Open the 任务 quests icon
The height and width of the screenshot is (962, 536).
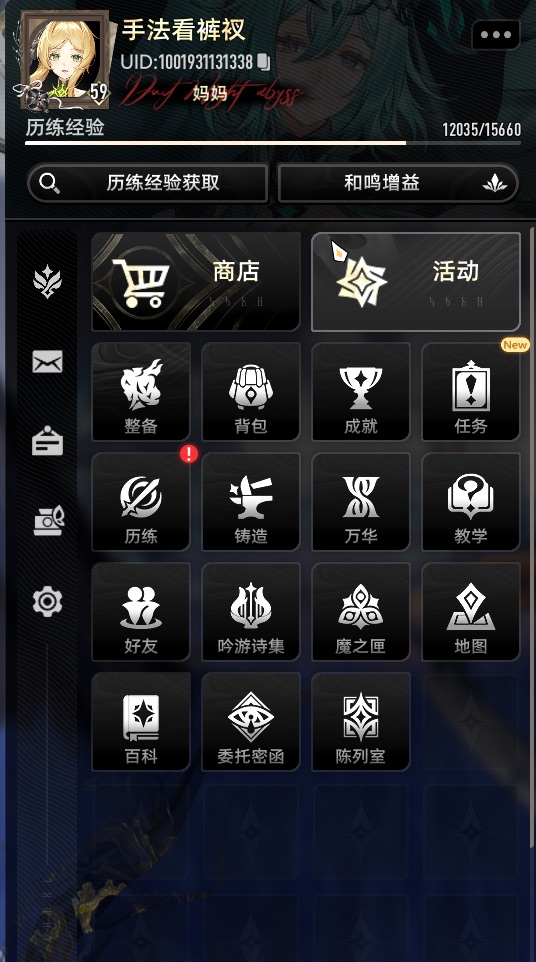[470, 391]
